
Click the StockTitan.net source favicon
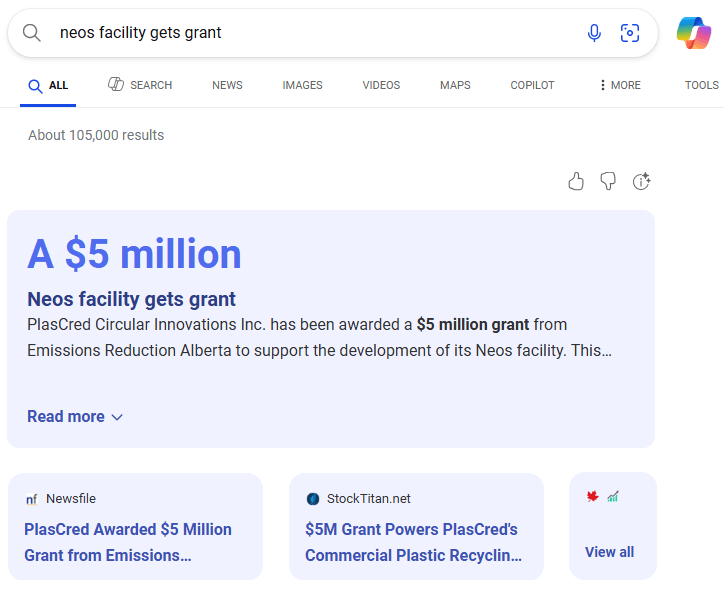point(313,499)
